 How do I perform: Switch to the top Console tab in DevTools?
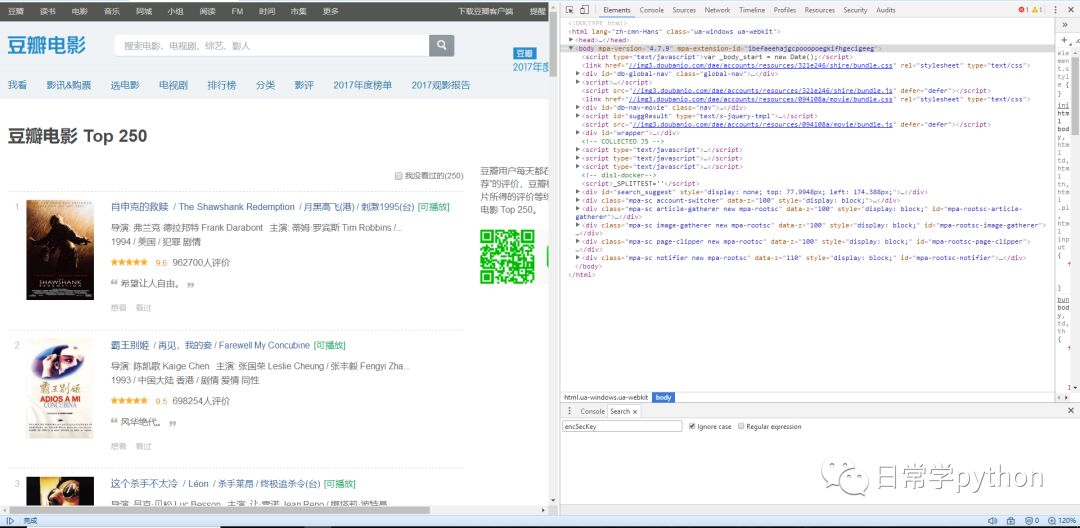click(x=652, y=10)
